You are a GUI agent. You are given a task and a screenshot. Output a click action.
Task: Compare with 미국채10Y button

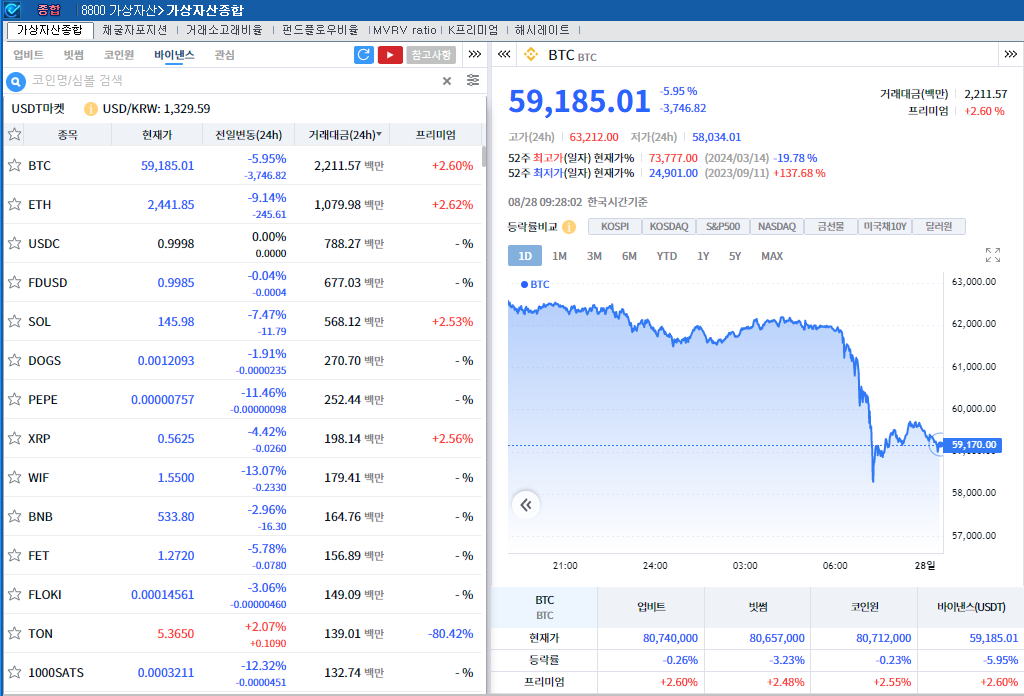click(x=885, y=227)
